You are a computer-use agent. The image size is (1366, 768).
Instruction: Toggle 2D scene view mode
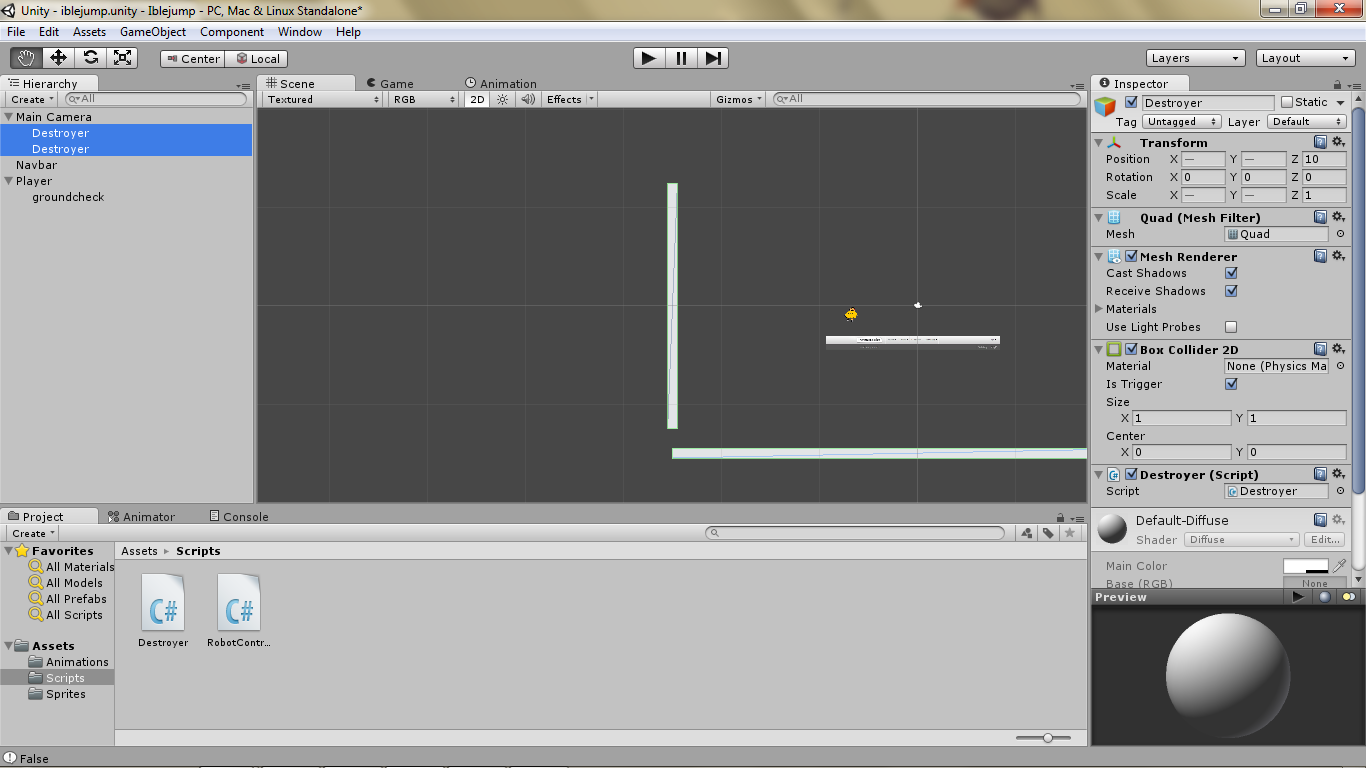(x=478, y=99)
